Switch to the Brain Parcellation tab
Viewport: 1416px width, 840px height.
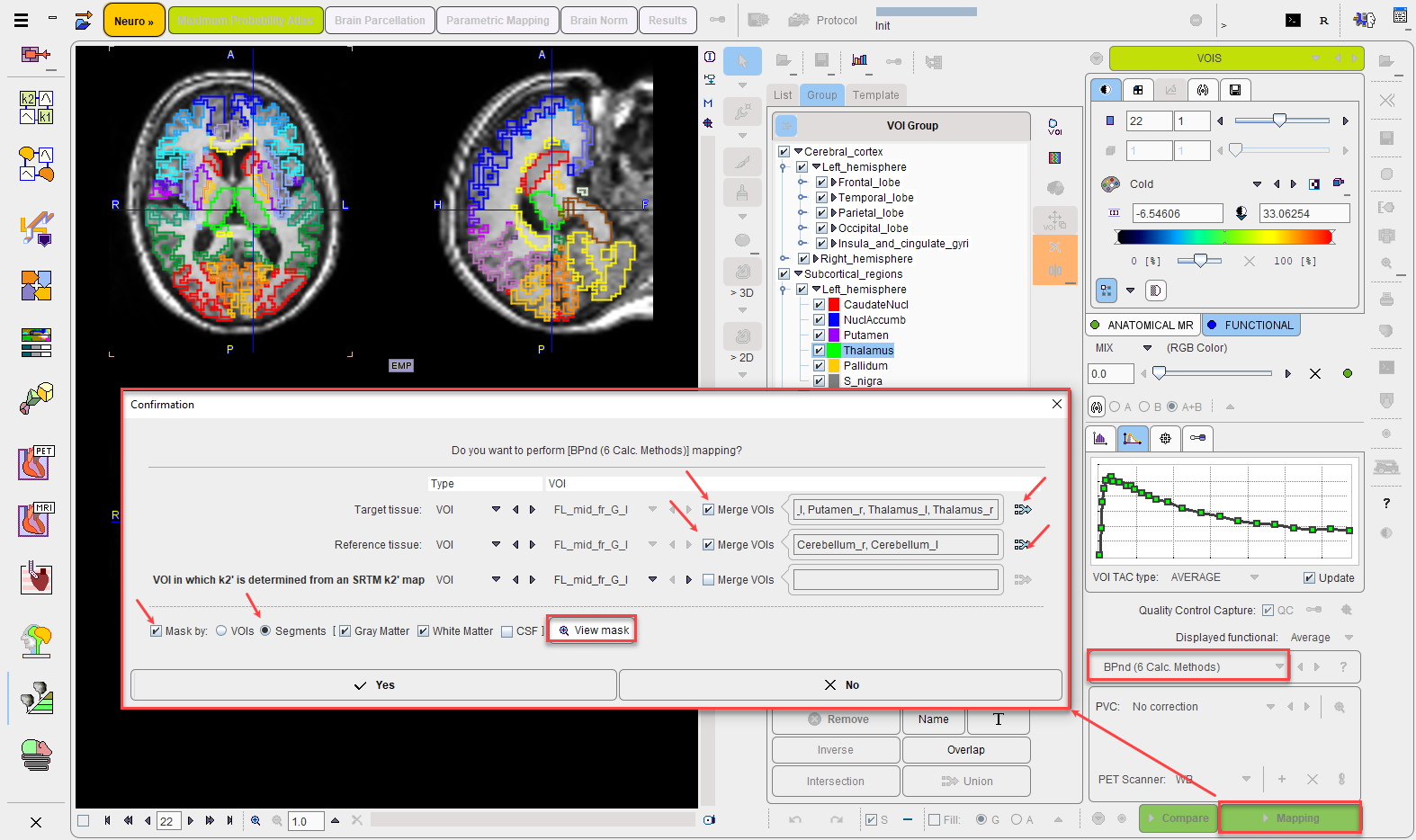pos(380,21)
